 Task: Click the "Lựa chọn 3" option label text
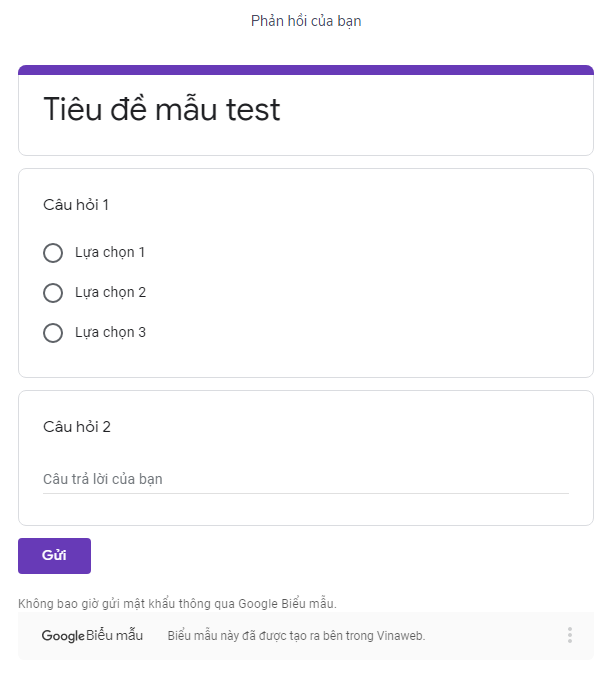[110, 333]
